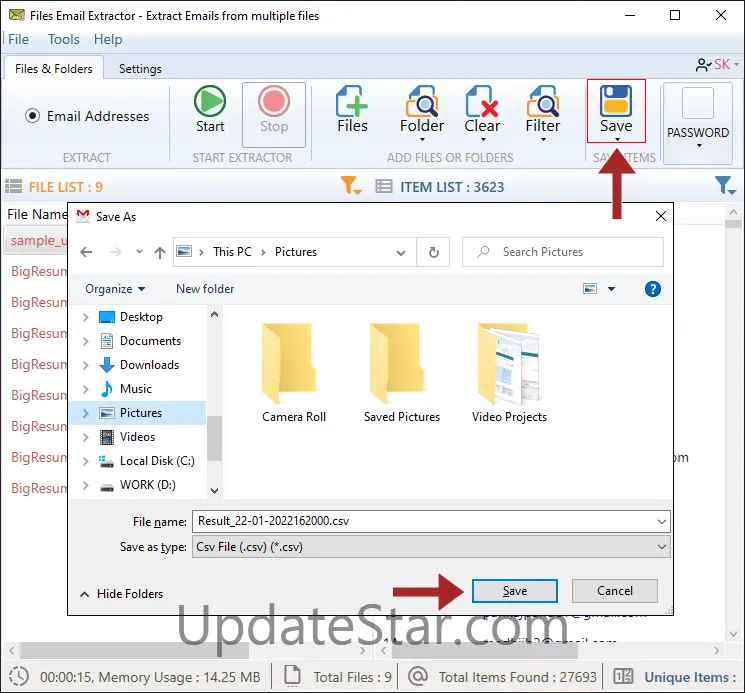The height and width of the screenshot is (693, 745).
Task: Click the Save button in dialog
Action: coord(515,591)
